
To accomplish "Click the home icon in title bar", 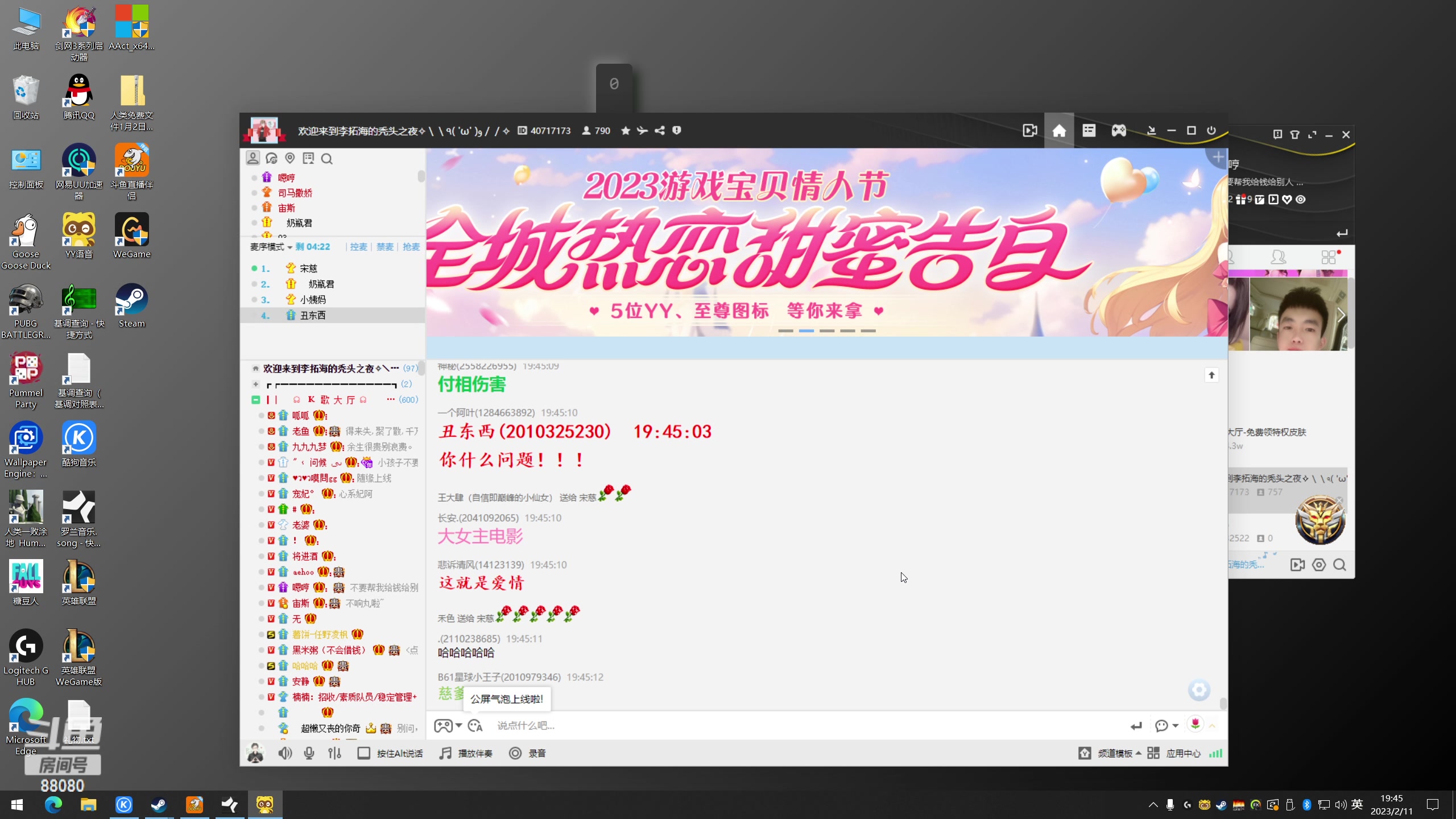I will (1060, 130).
